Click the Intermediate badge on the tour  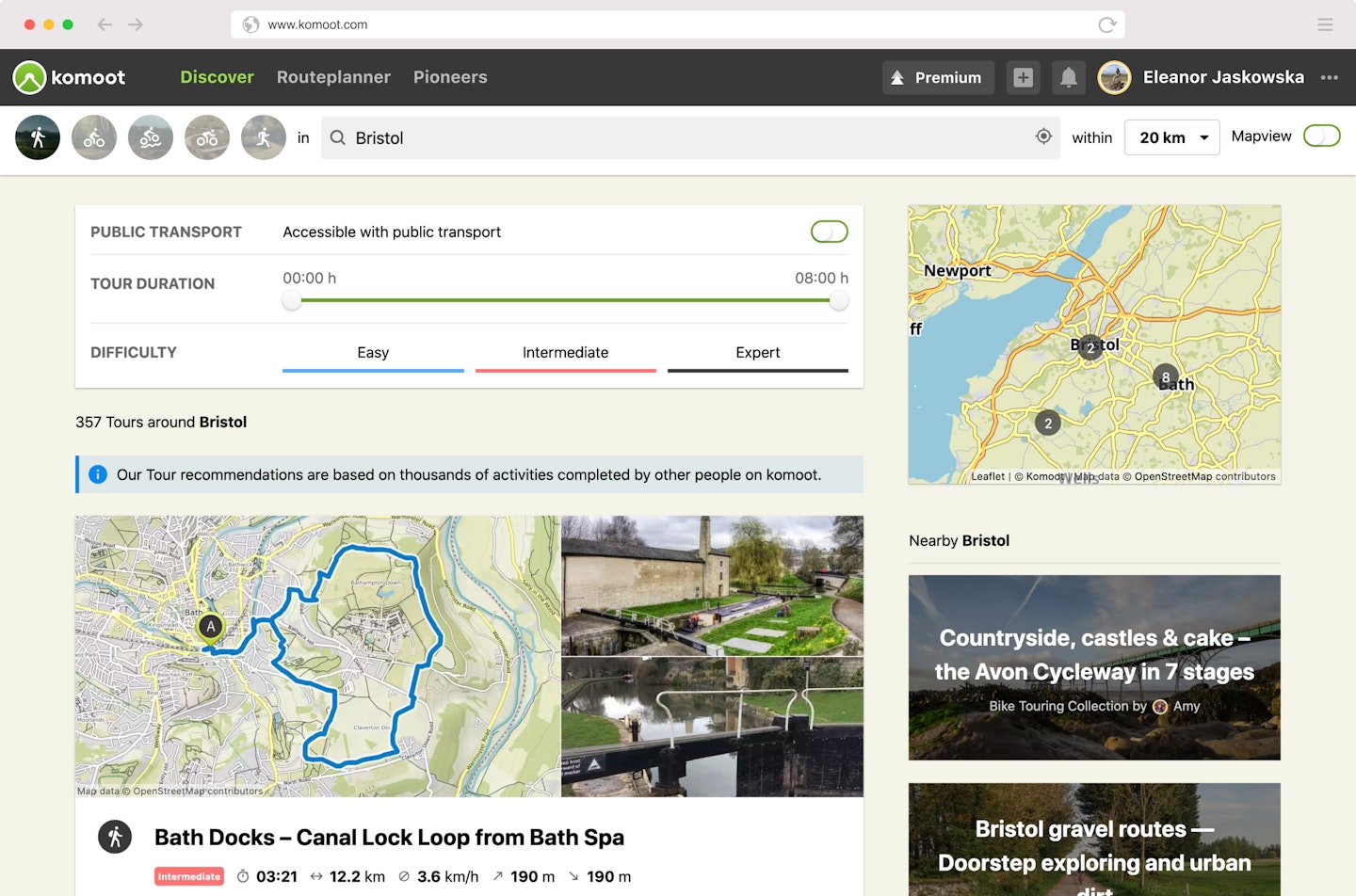pyautogui.click(x=189, y=876)
